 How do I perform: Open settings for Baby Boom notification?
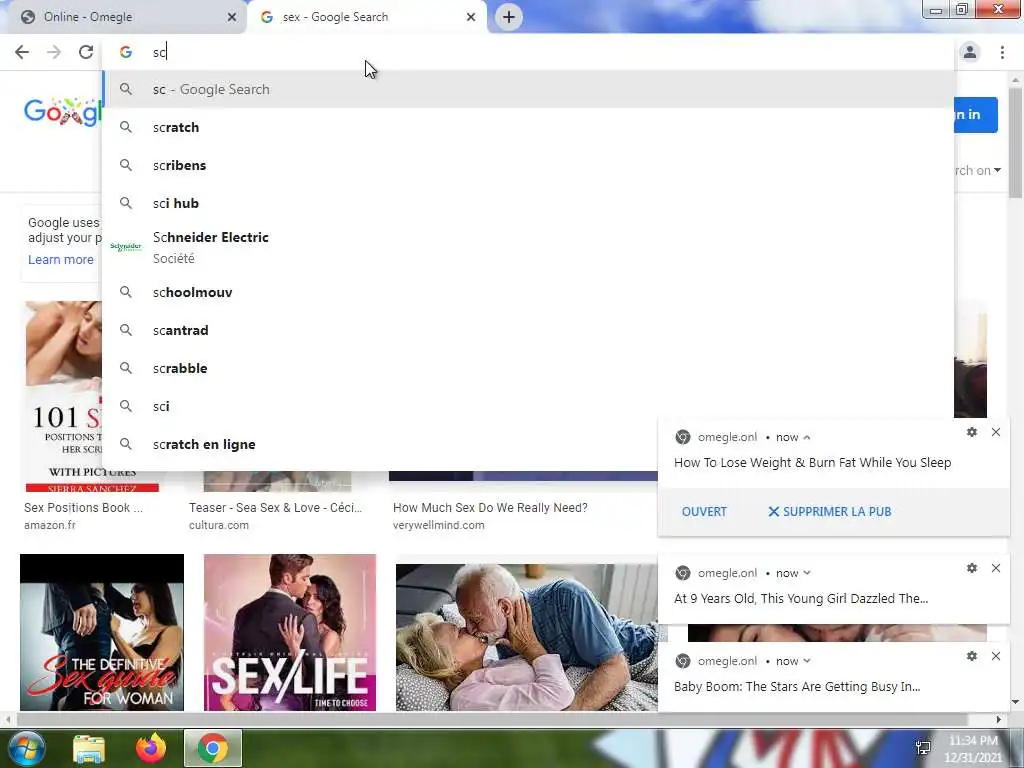point(972,656)
